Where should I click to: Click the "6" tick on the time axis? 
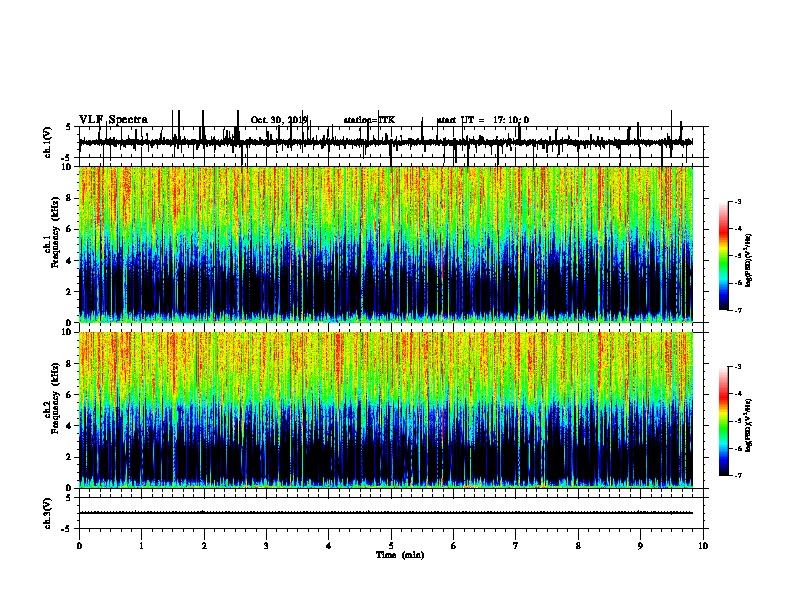pyautogui.click(x=454, y=546)
